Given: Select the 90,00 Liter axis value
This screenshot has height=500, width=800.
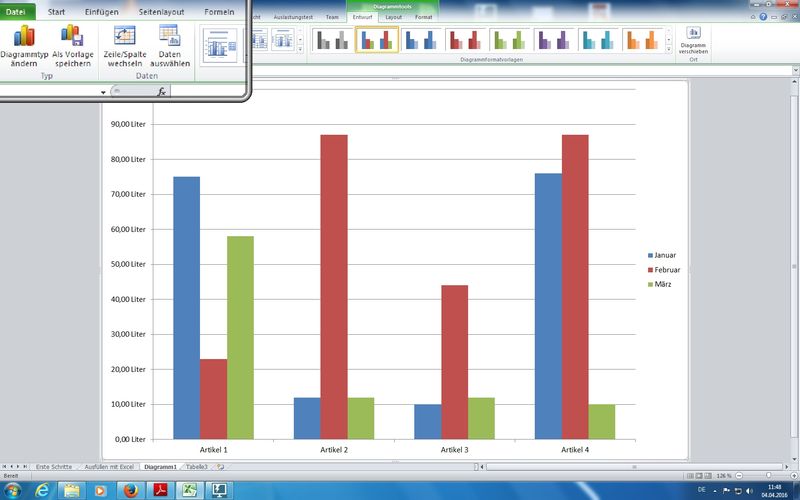Looking at the screenshot, I should click(128, 124).
